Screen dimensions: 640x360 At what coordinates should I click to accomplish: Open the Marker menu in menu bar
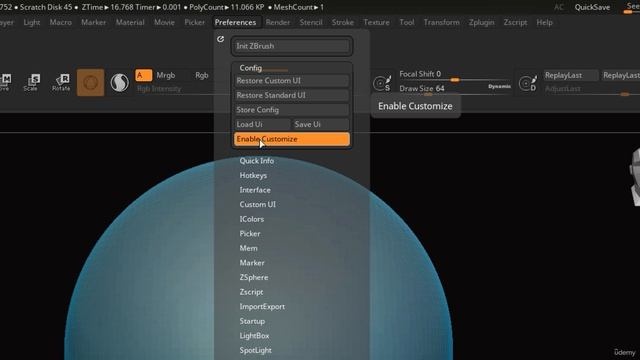(93, 22)
